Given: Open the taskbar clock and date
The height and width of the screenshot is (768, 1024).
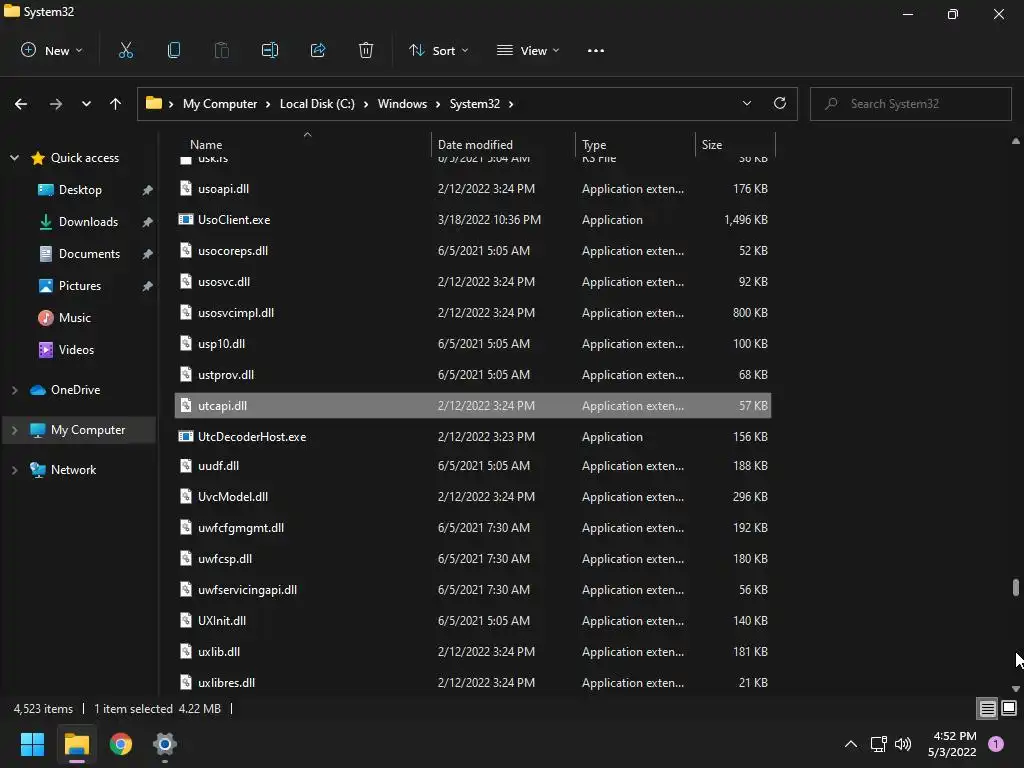Looking at the screenshot, I should [x=952, y=744].
